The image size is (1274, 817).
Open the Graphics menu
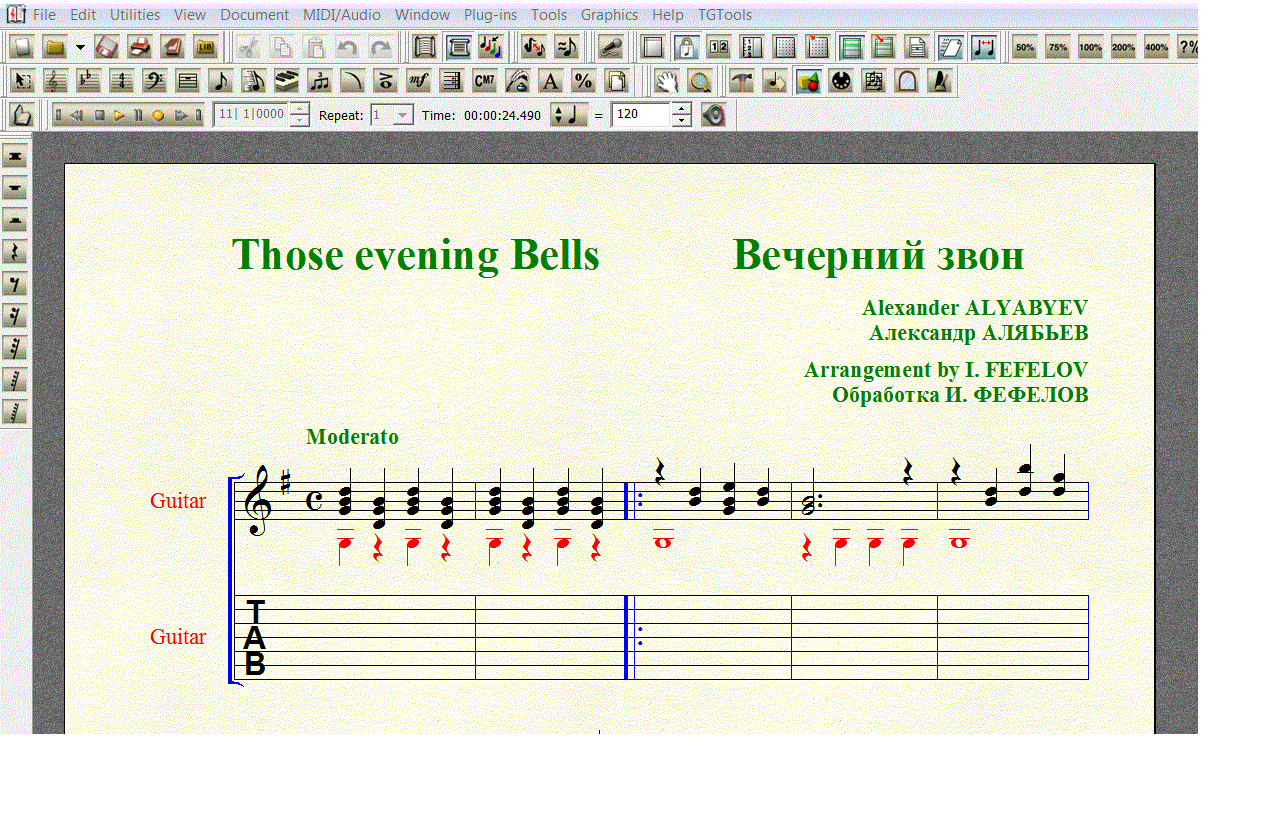pyautogui.click(x=609, y=15)
